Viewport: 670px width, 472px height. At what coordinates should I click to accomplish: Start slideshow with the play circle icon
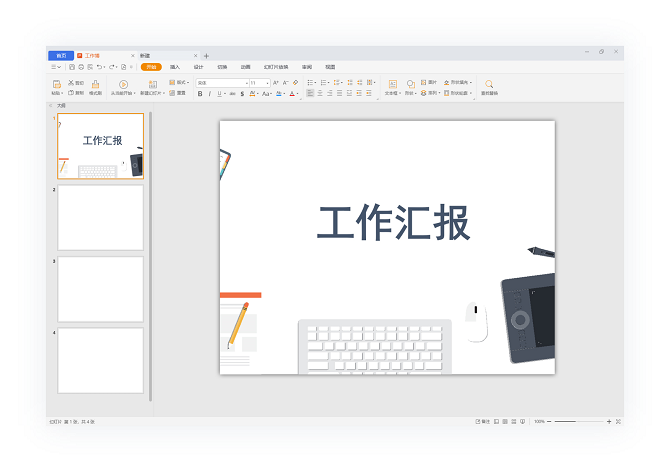point(123,85)
